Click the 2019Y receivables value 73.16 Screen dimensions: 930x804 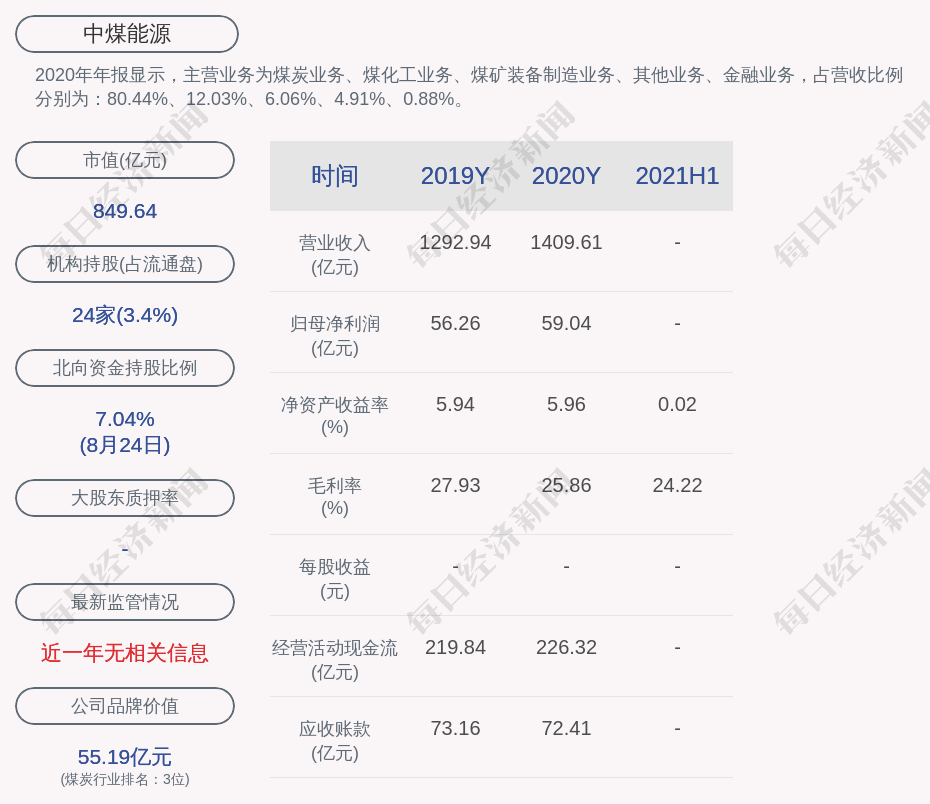point(455,728)
